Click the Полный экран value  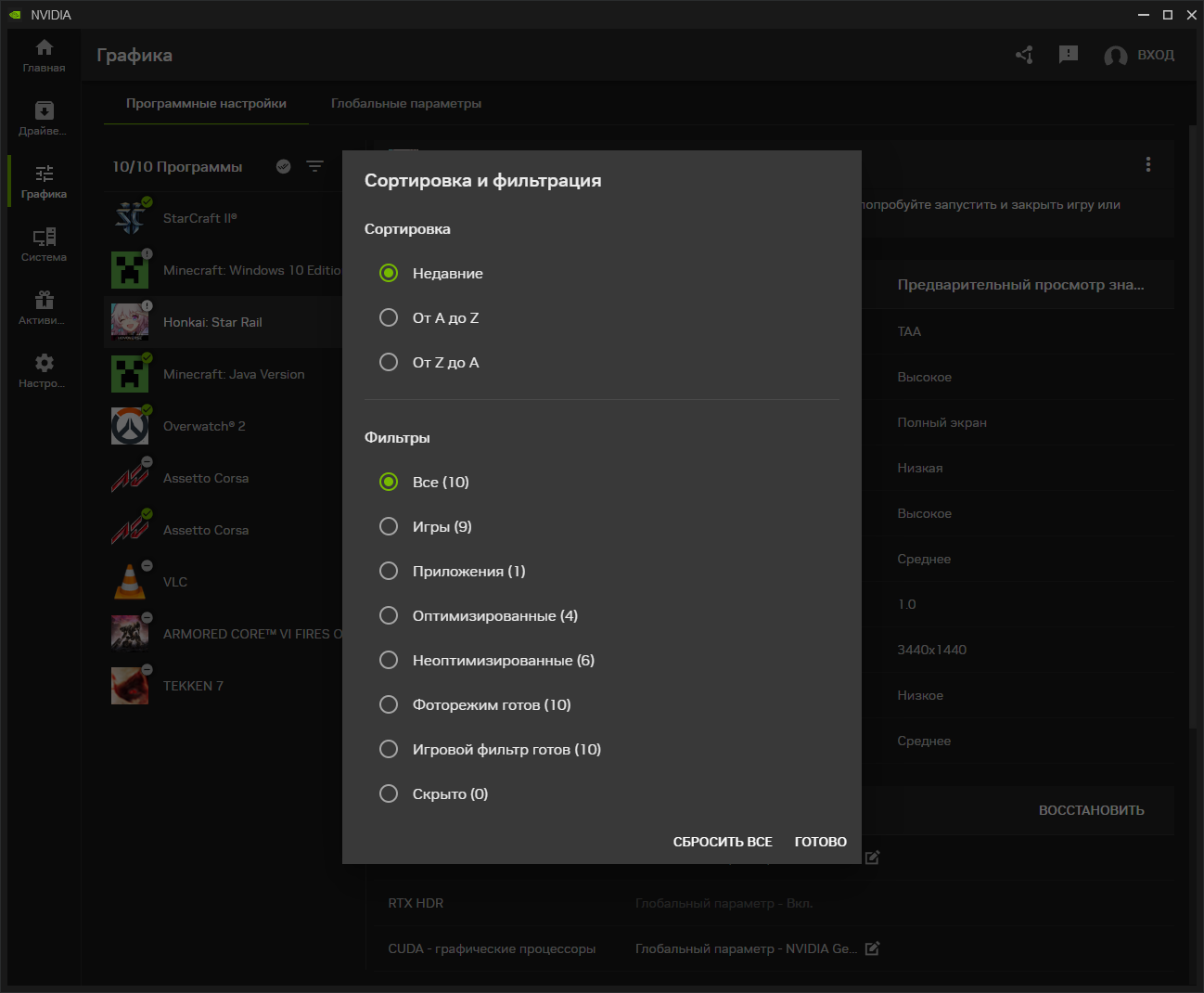941,422
